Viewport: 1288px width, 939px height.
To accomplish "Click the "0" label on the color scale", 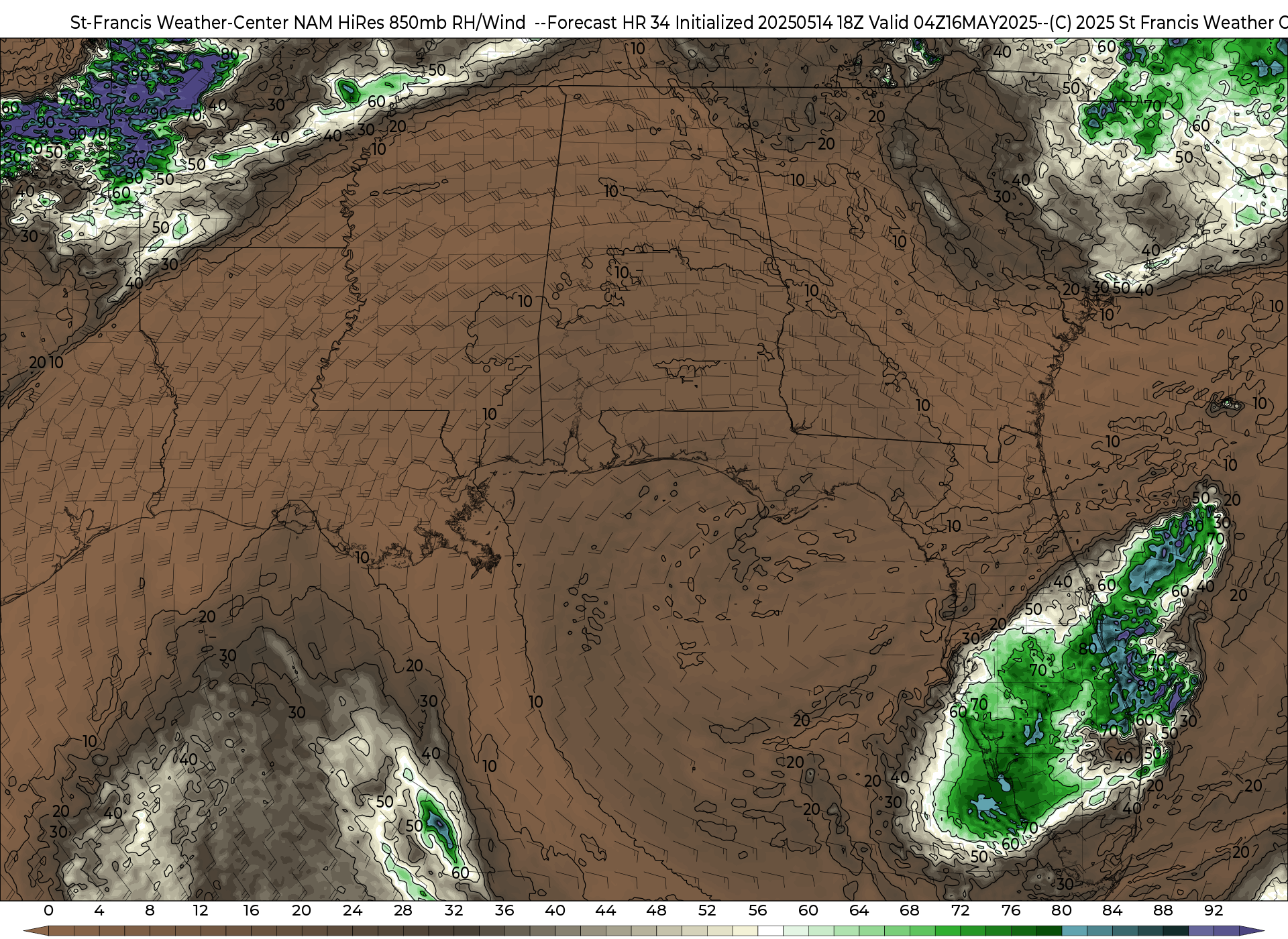I will pyautogui.click(x=48, y=911).
